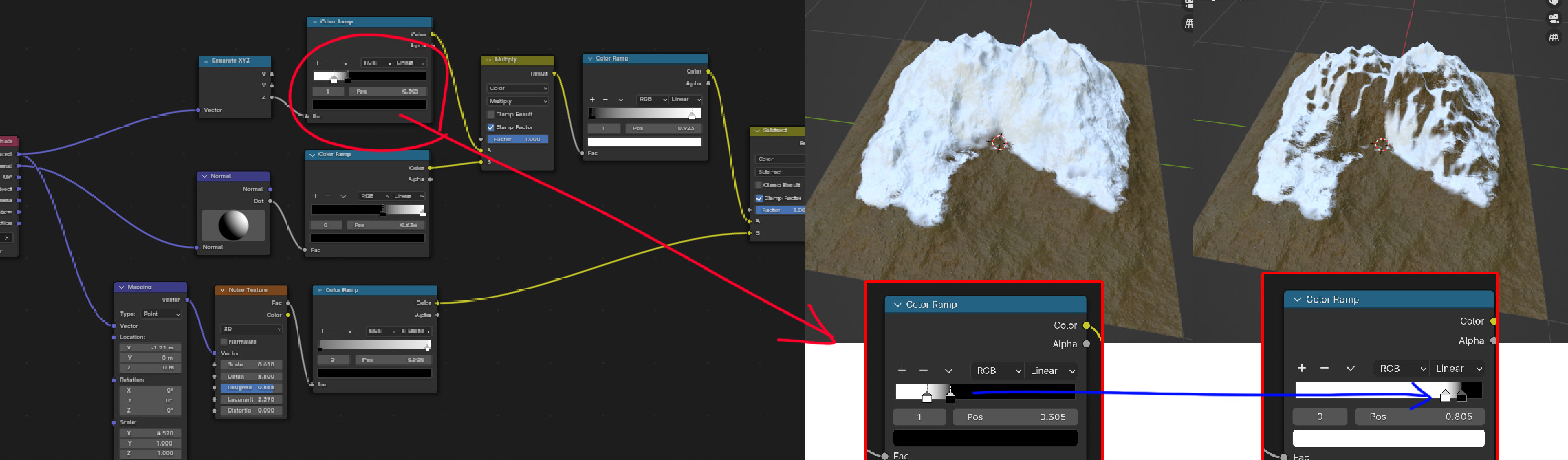
Task: Click camera view icon in right viewport
Action: point(1554,19)
